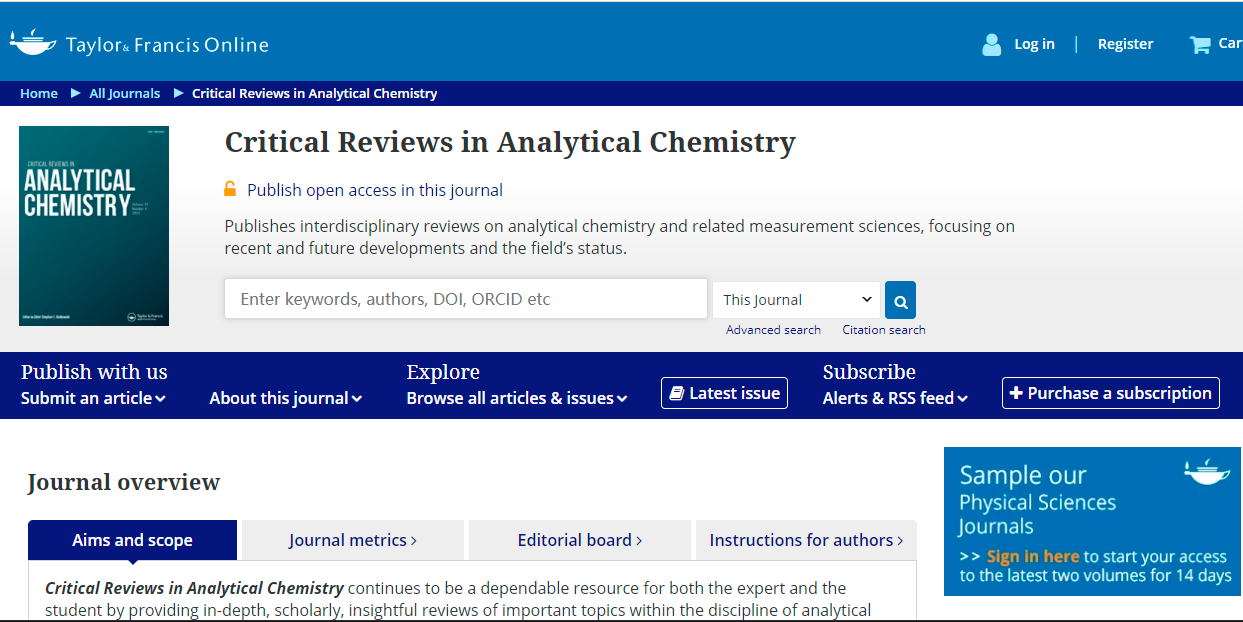Click the orange open access padlock icon
This screenshot has height=622, width=1243.
[x=230, y=189]
